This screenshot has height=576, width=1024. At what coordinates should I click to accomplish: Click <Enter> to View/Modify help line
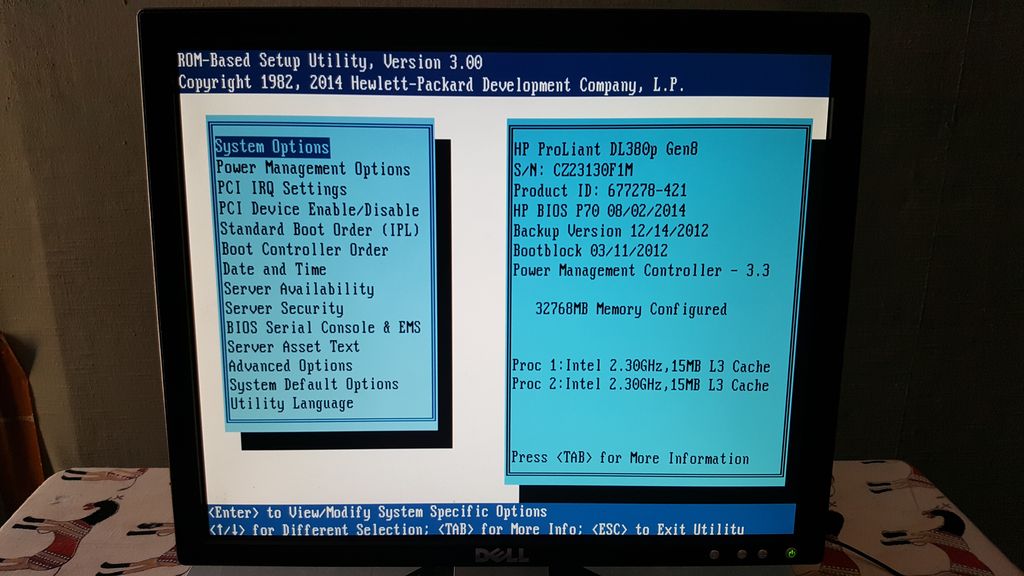coord(377,511)
